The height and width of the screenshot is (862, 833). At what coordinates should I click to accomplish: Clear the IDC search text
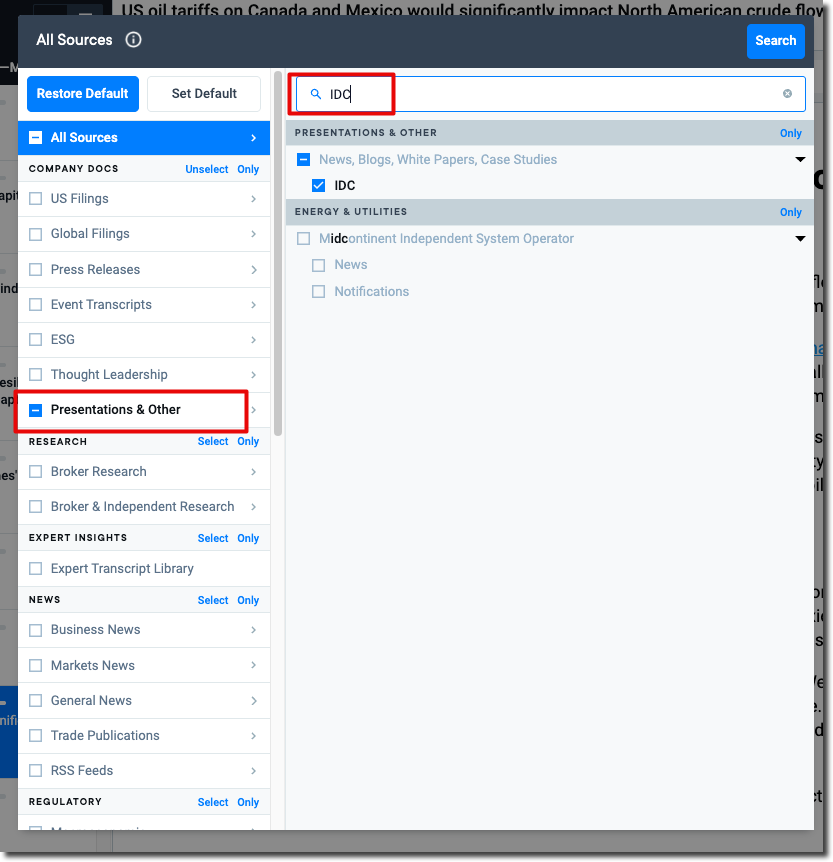click(x=787, y=94)
